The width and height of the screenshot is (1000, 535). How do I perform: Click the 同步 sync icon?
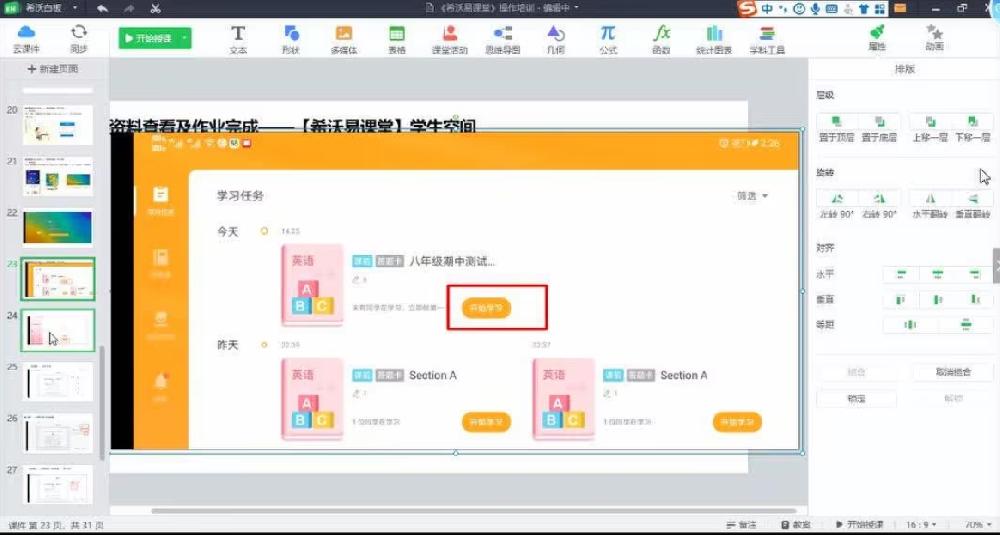click(x=79, y=38)
